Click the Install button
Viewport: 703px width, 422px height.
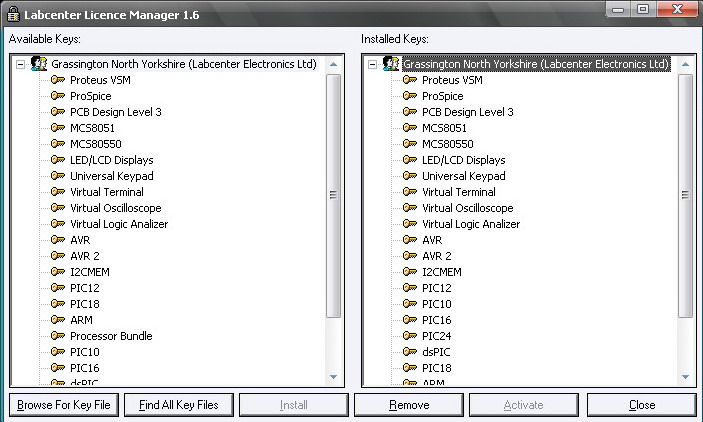click(294, 405)
